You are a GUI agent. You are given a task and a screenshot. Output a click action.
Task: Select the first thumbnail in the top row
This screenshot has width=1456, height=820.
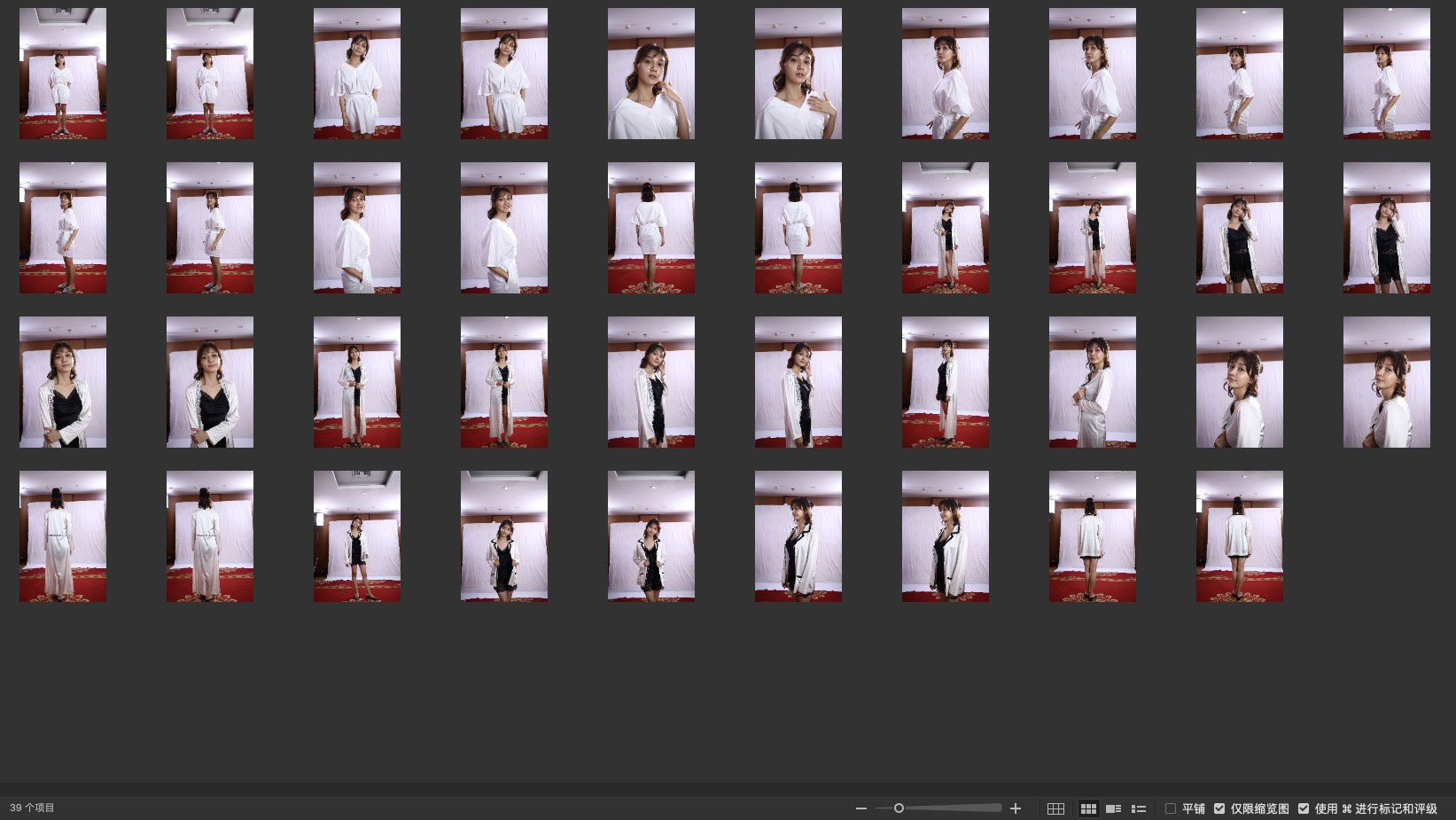[x=63, y=74]
